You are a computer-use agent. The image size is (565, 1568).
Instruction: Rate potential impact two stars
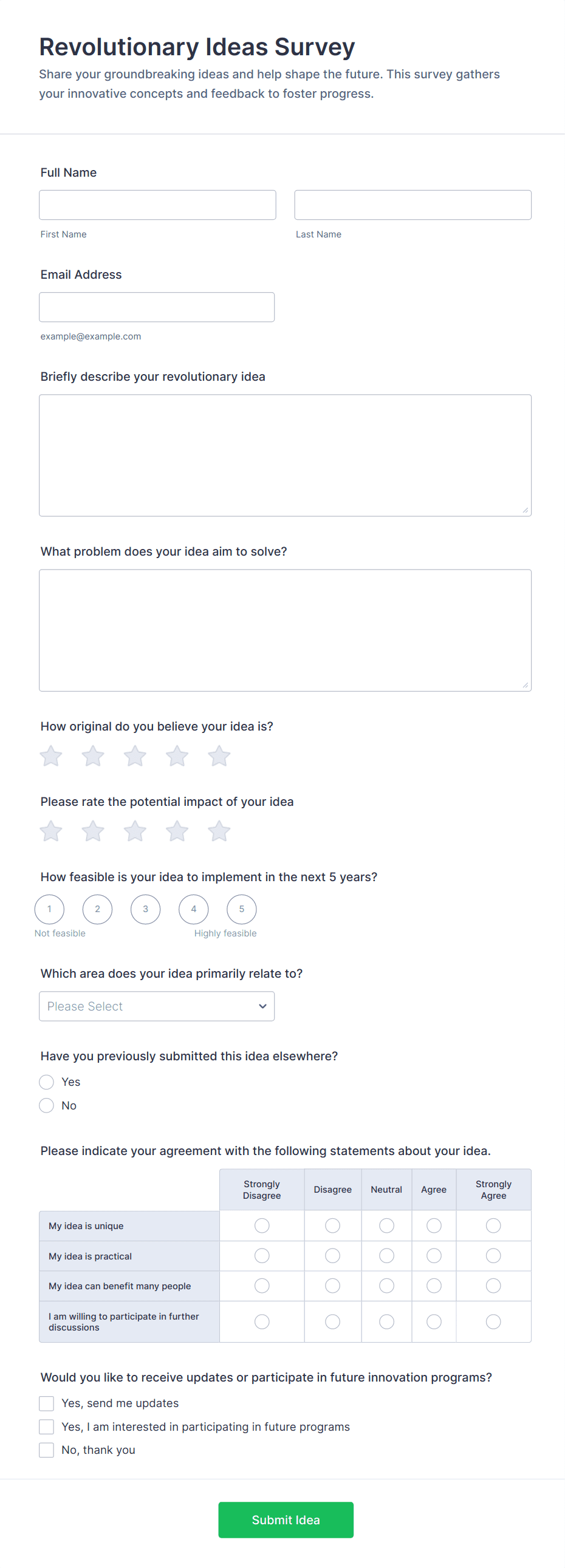(x=93, y=831)
